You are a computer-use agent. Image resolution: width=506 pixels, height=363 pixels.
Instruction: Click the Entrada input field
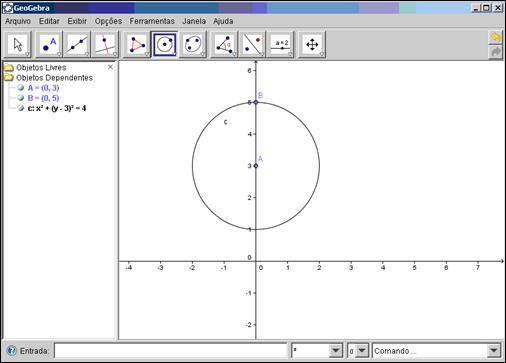point(170,351)
